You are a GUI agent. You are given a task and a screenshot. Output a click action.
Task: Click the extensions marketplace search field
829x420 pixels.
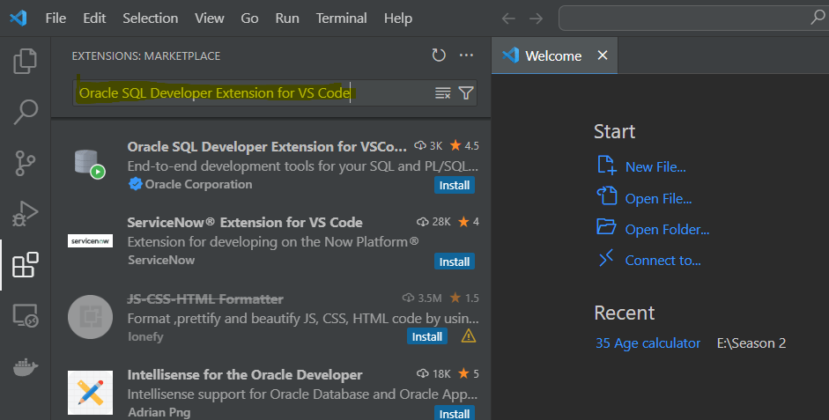(250, 93)
